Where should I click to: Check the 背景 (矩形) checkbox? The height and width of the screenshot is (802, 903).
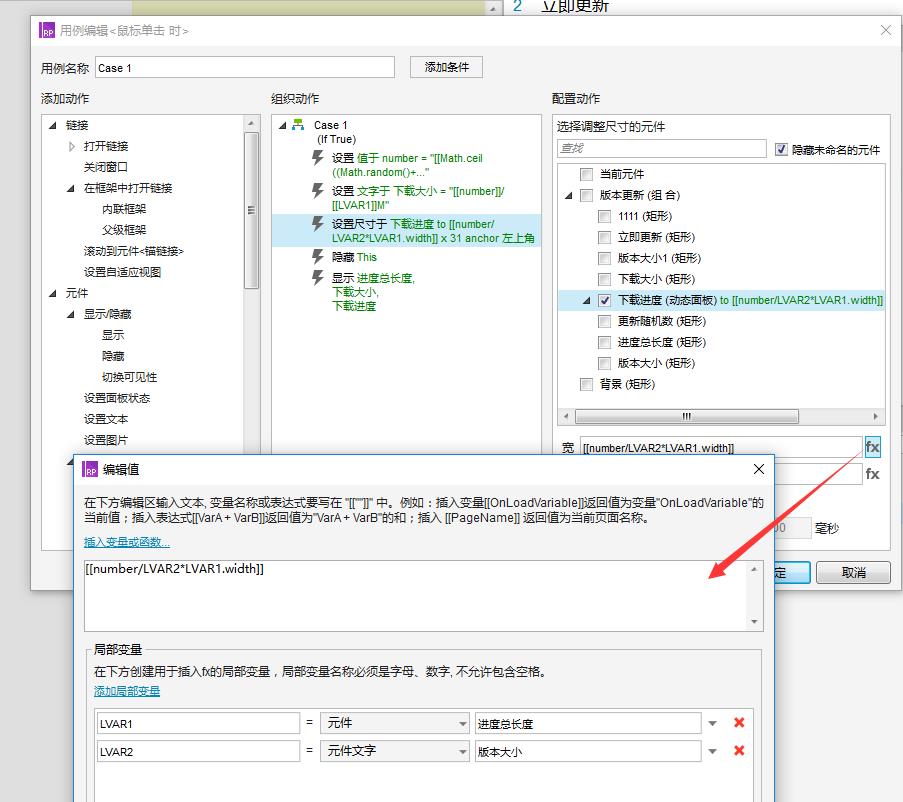586,384
